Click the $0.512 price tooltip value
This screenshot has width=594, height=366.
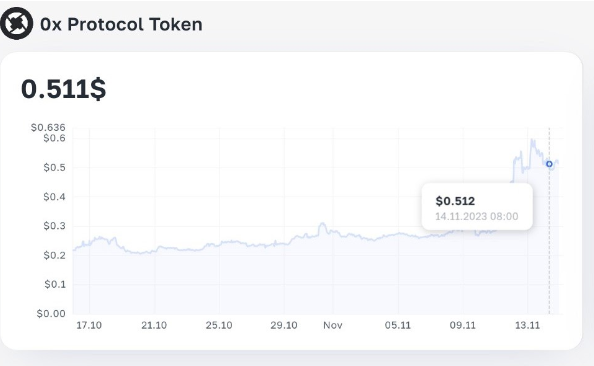pyautogui.click(x=455, y=201)
